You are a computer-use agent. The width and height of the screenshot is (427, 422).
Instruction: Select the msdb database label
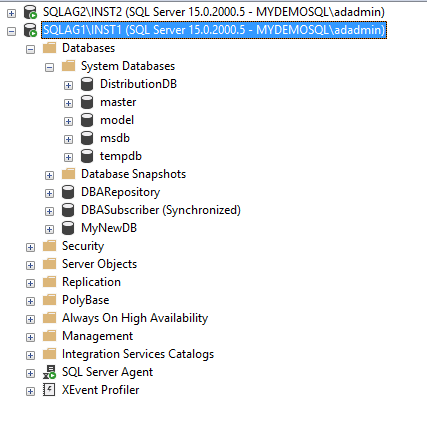(x=115, y=138)
